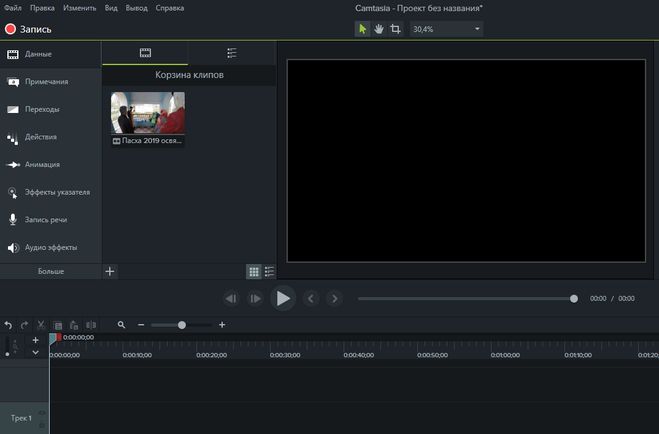Image resolution: width=659 pixels, height=434 pixels.
Task: Activate the crop tool
Action: pyautogui.click(x=395, y=29)
